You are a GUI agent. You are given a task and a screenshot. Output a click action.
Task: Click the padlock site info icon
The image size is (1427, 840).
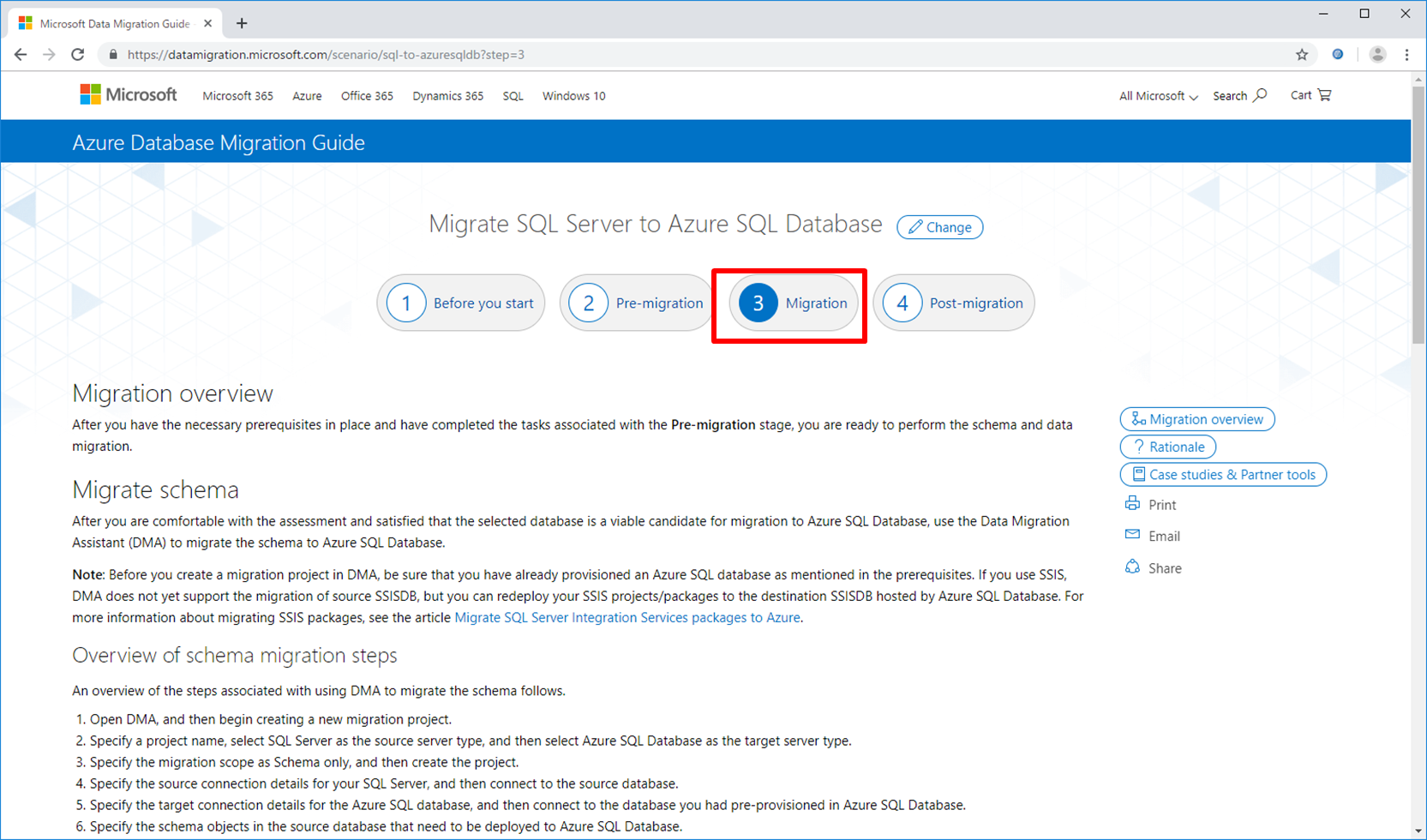coord(112,54)
